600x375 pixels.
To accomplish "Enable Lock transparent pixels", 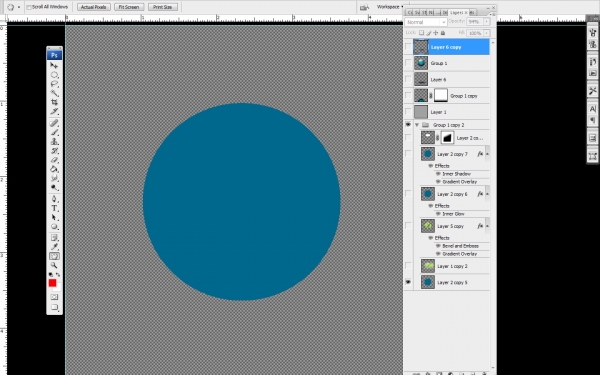I will [x=421, y=33].
